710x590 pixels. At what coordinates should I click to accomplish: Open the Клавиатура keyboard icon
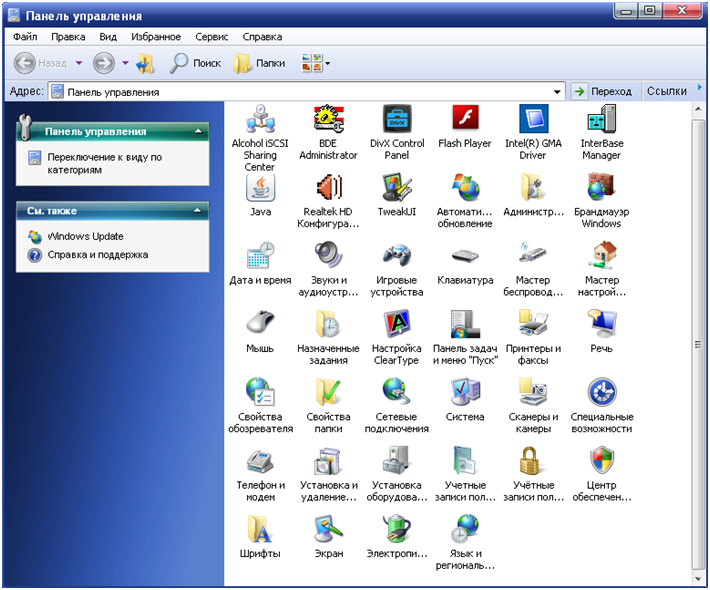tap(465, 257)
